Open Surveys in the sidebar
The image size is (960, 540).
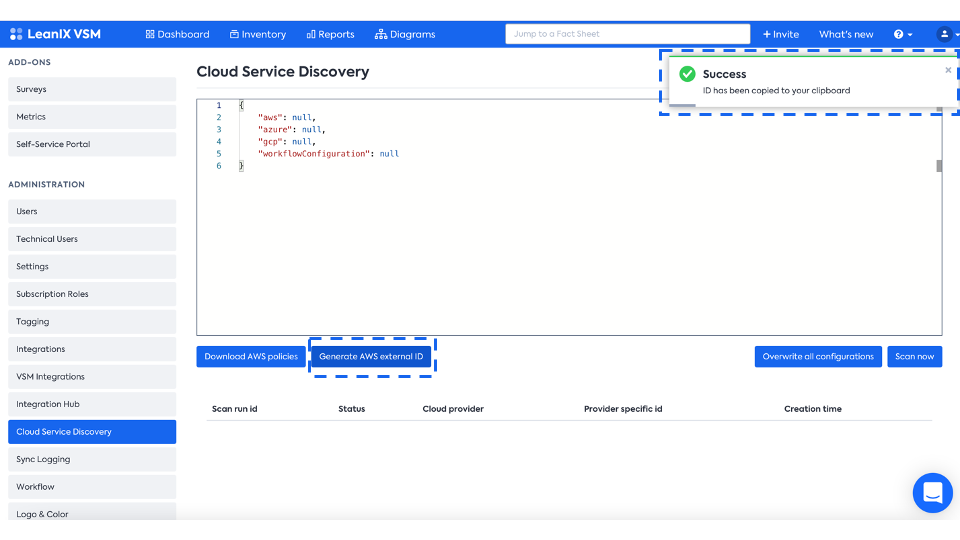(x=92, y=89)
